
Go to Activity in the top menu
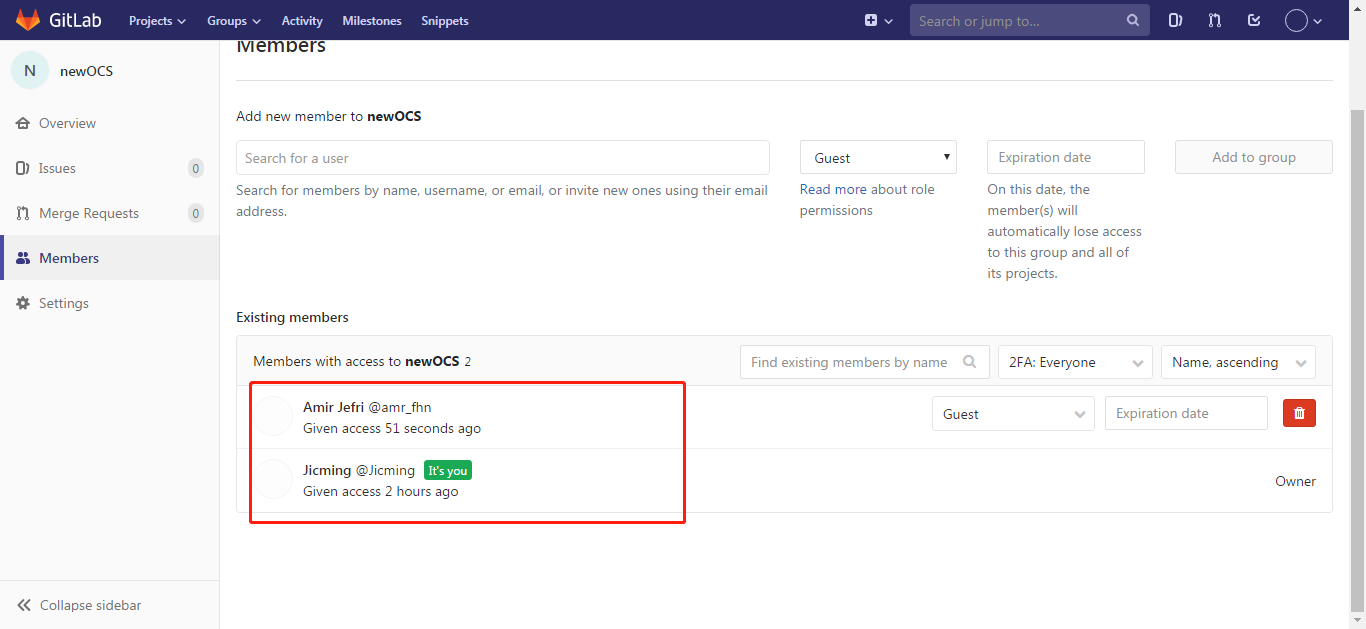coord(301,20)
